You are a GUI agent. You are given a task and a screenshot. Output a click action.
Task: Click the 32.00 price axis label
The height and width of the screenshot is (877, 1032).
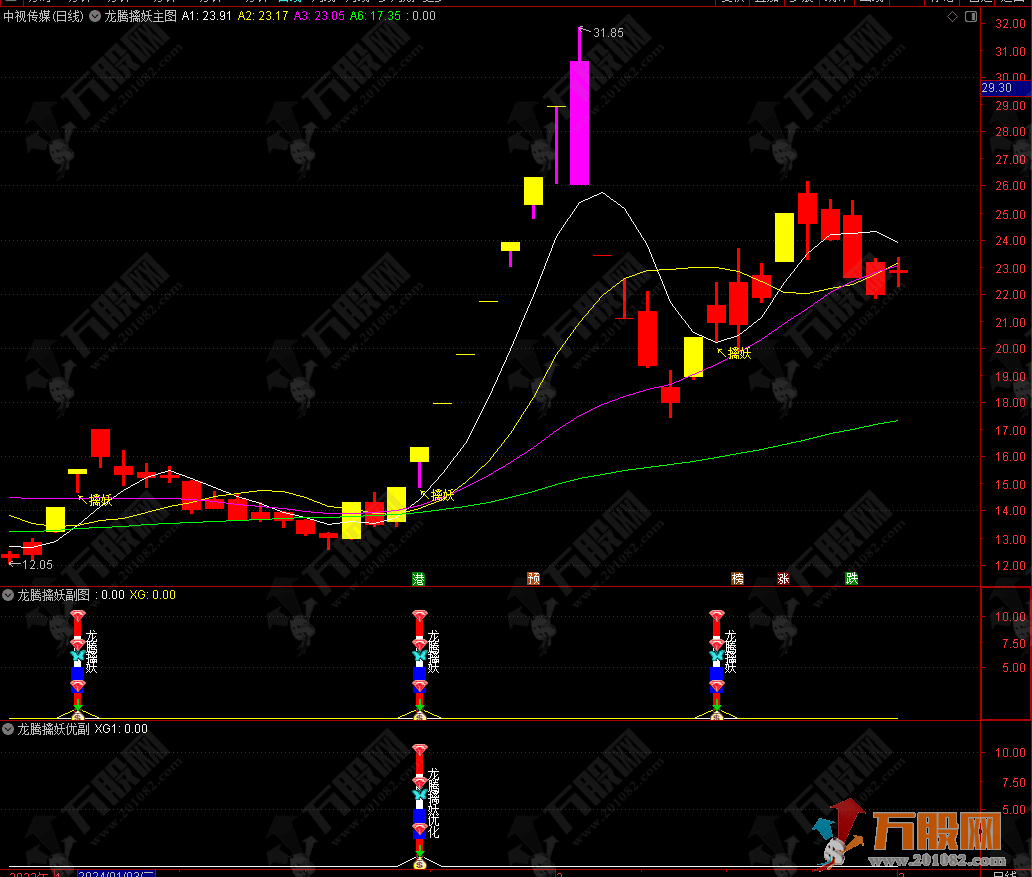pos(1010,24)
